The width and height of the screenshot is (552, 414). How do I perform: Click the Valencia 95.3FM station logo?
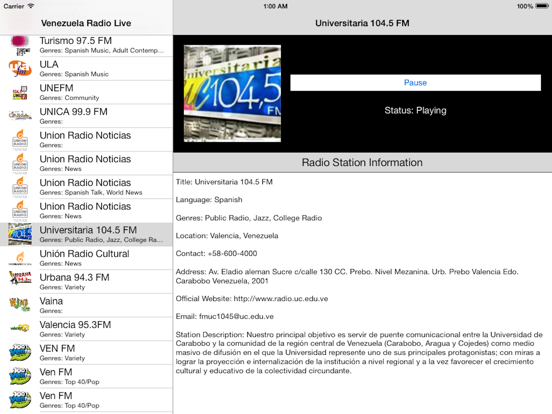pyautogui.click(x=20, y=328)
